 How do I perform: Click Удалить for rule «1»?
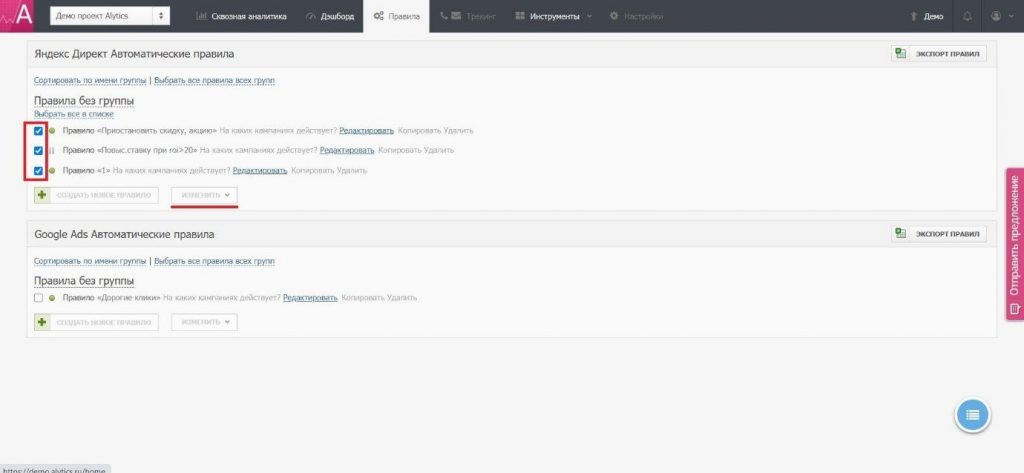tap(352, 171)
